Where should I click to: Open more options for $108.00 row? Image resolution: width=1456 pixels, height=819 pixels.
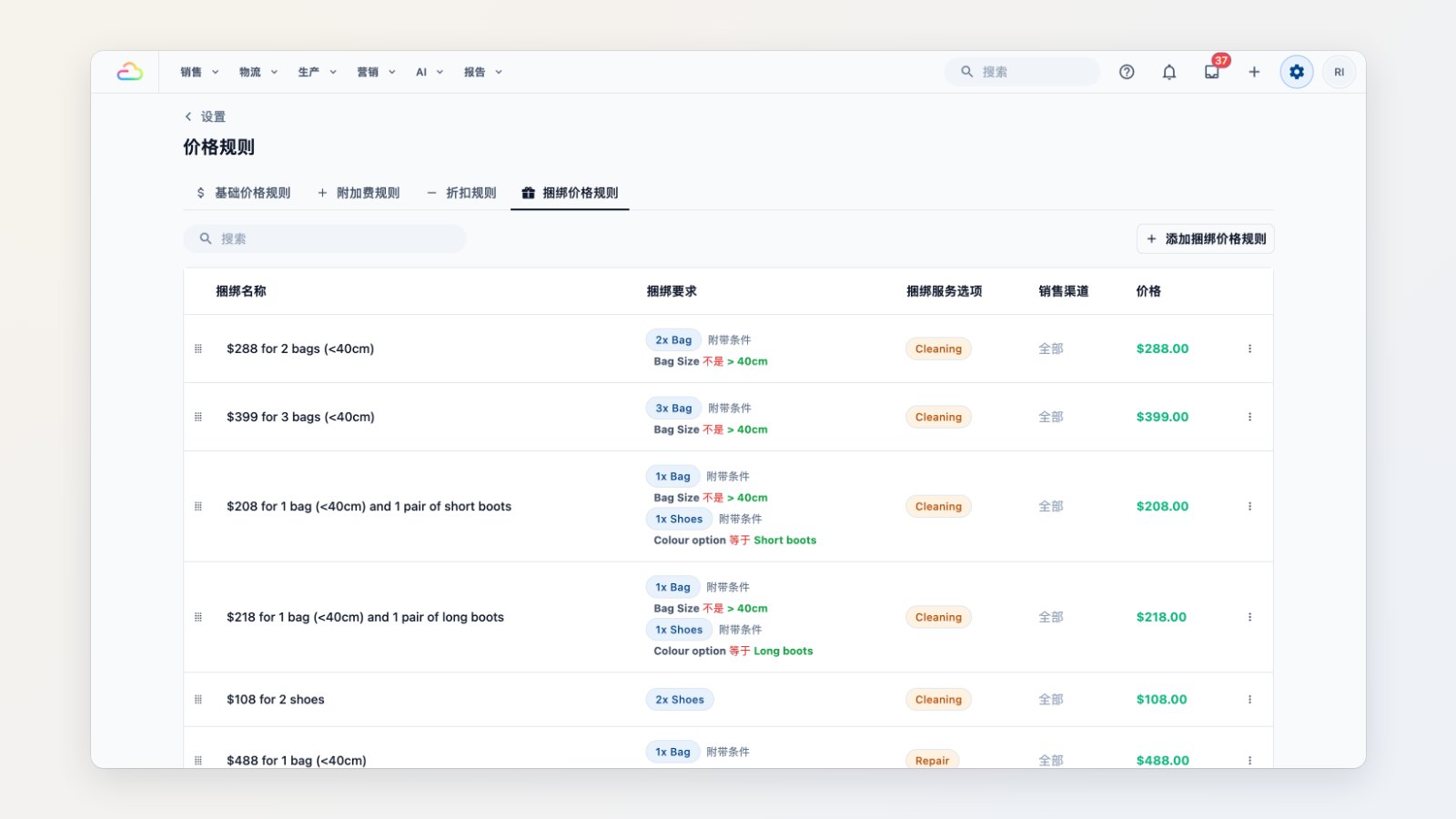[x=1249, y=700]
